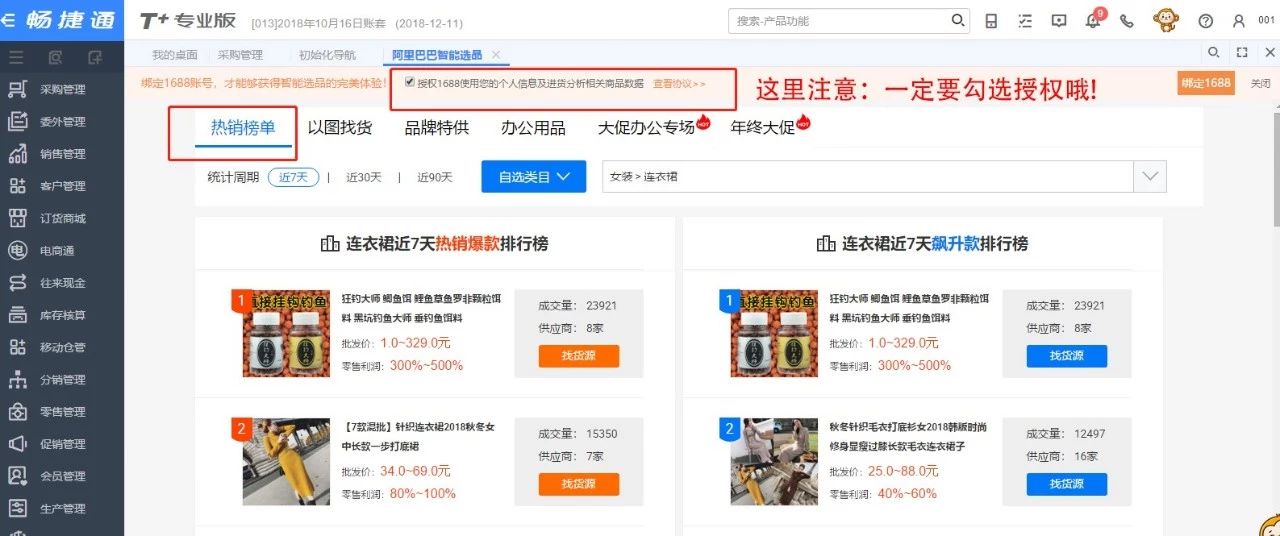1280x536 pixels.
Task: Select the 大促办公专场 section tab
Action: click(x=646, y=127)
